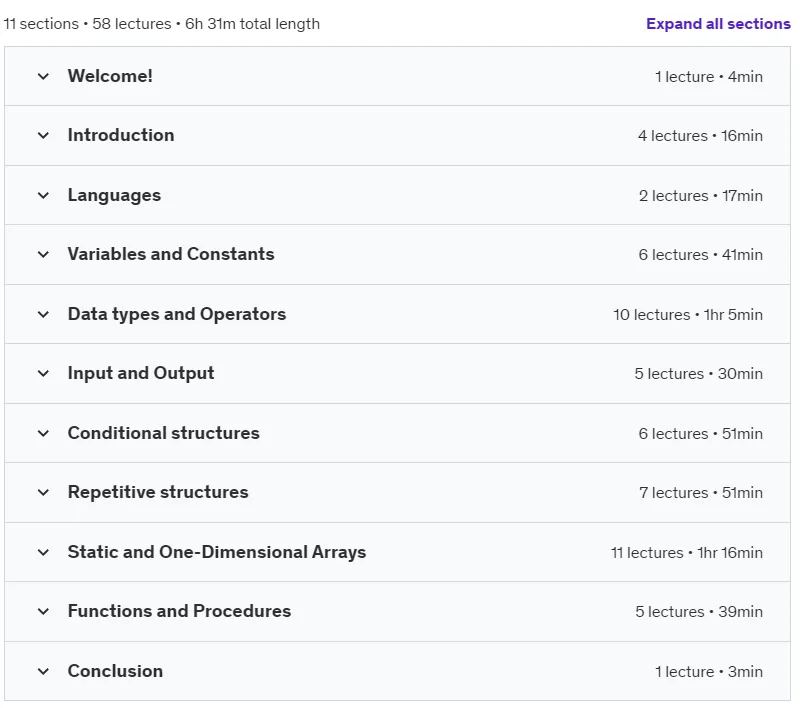Open the Input and Output heading
The width and height of the screenshot is (801, 708).
(141, 373)
